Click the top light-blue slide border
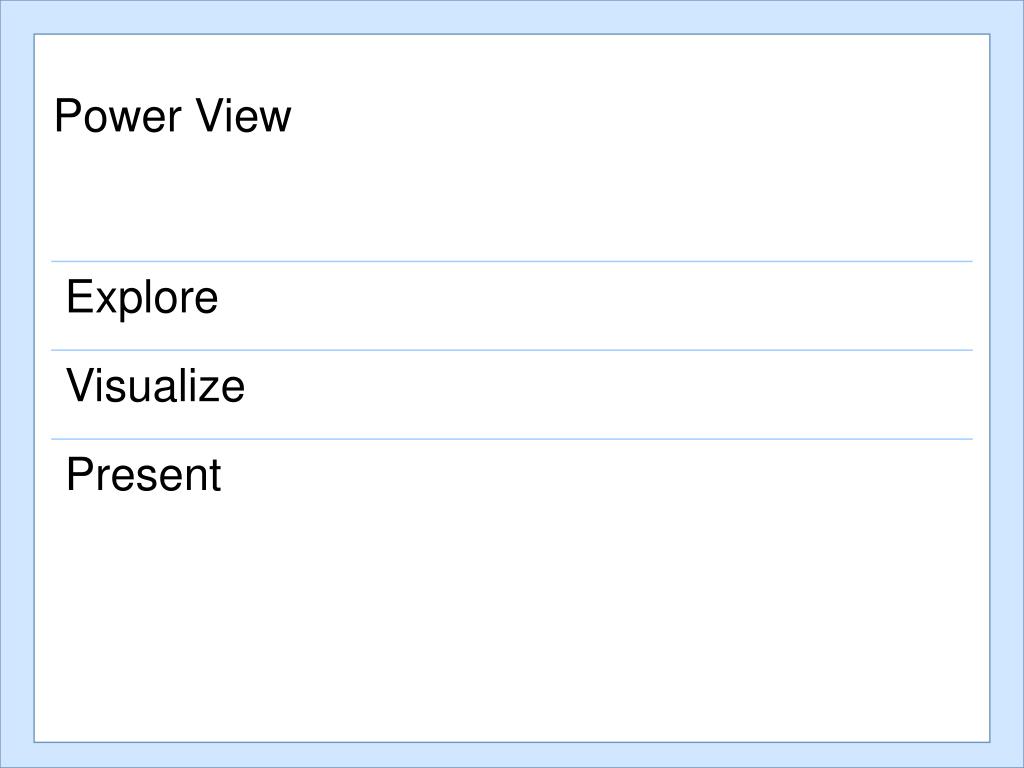1024x768 pixels. [x=511, y=16]
